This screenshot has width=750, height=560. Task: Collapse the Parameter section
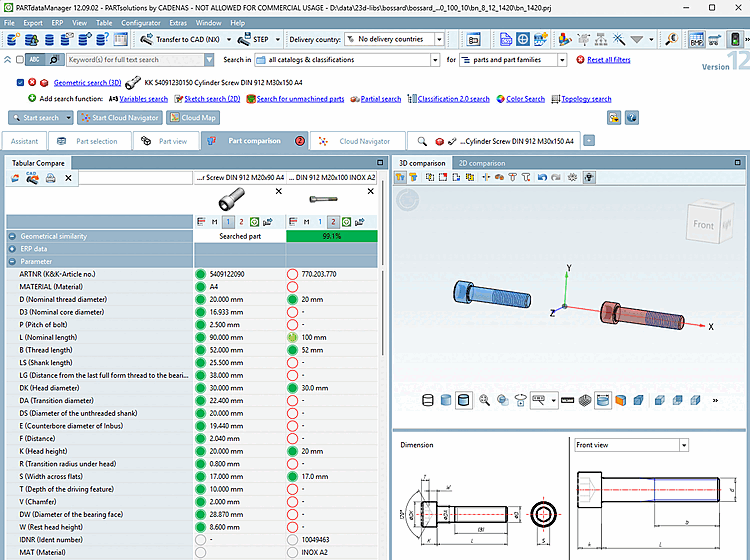(x=13, y=262)
